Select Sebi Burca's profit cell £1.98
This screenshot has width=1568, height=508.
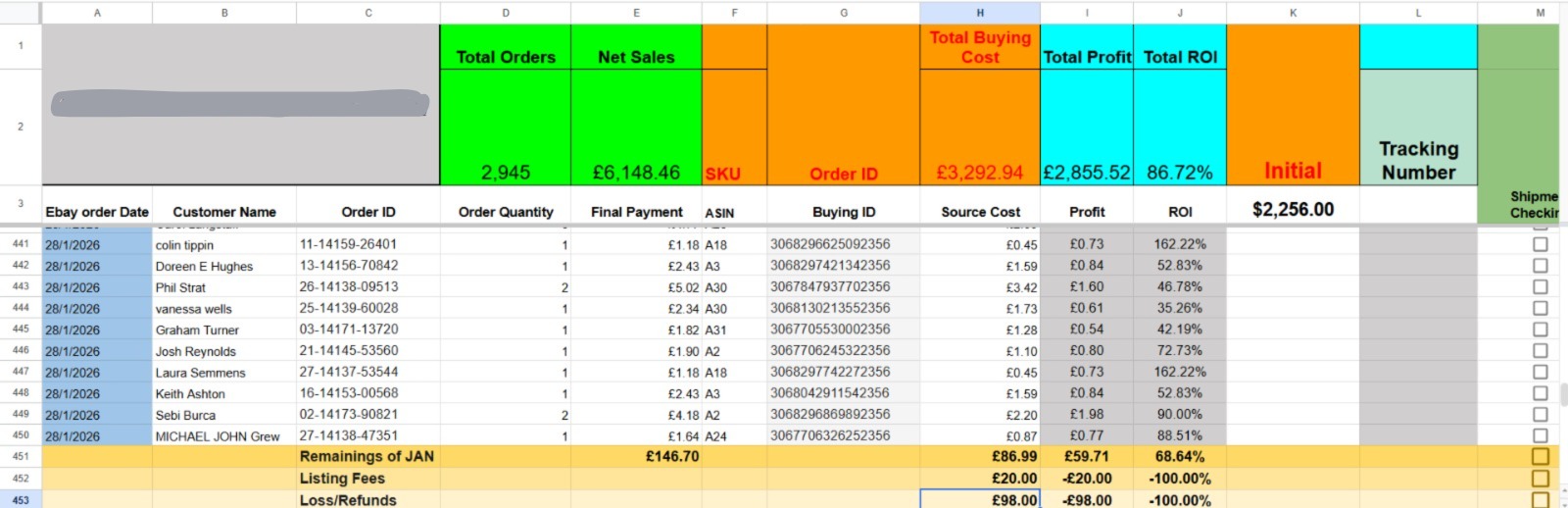(x=1086, y=415)
